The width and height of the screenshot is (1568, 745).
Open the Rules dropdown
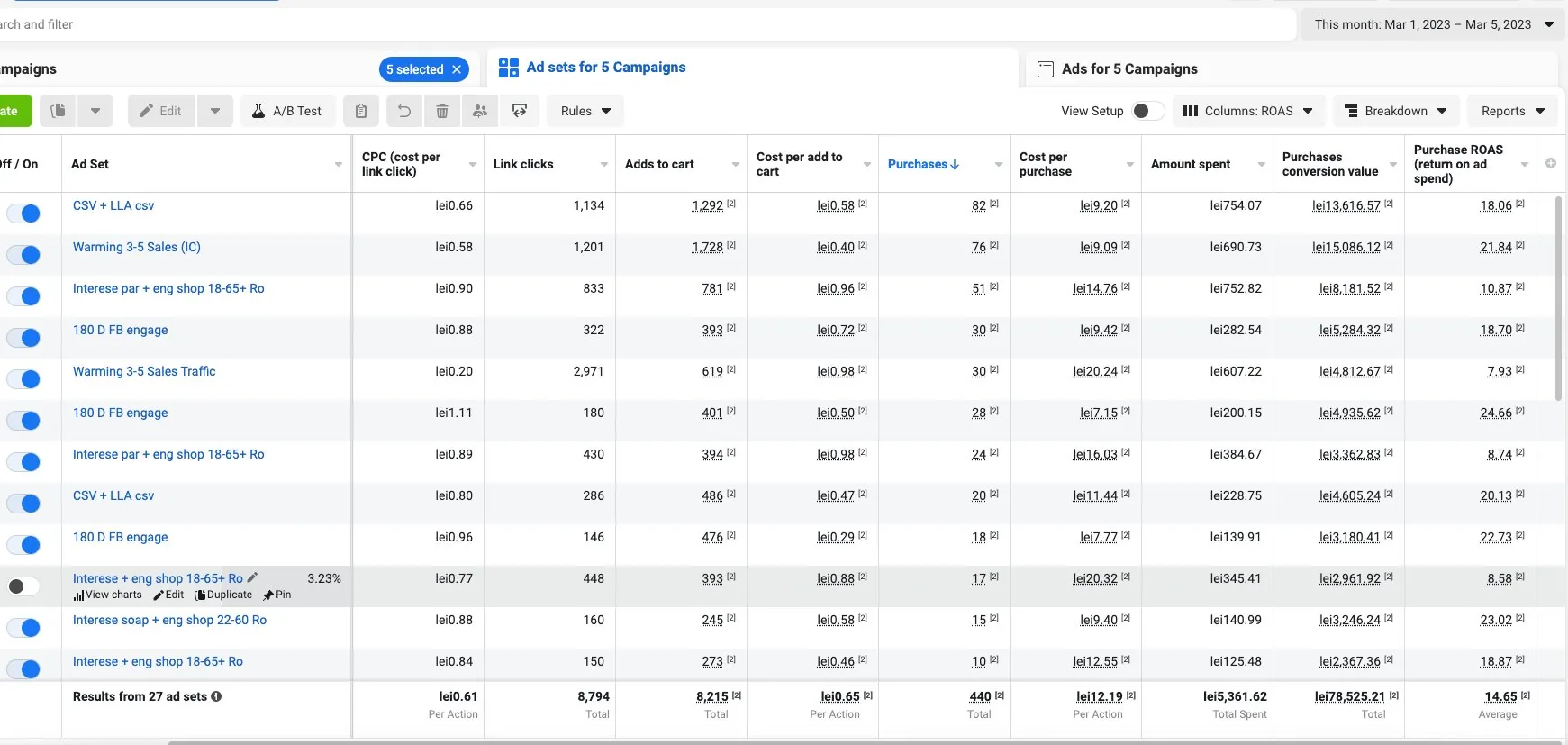(x=585, y=111)
